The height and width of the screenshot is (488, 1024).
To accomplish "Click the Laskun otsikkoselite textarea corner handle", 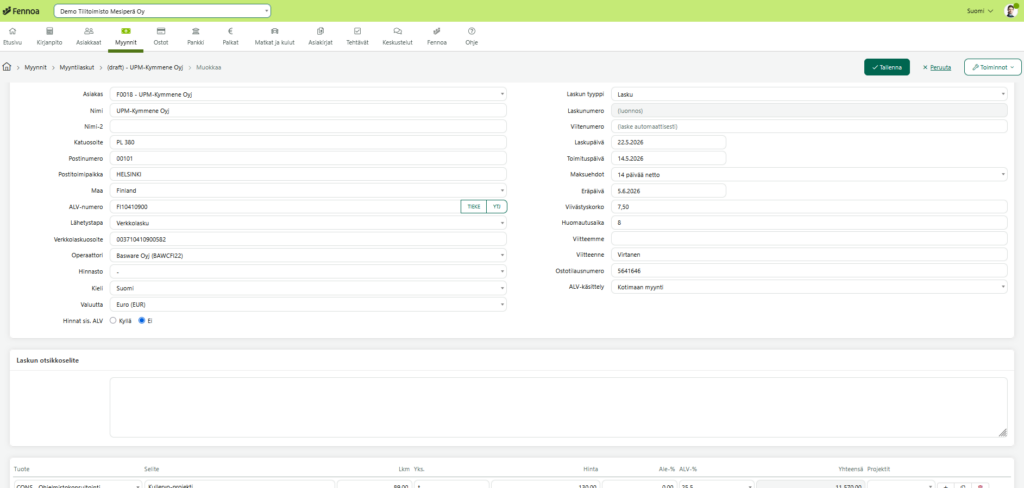I will point(1003,433).
